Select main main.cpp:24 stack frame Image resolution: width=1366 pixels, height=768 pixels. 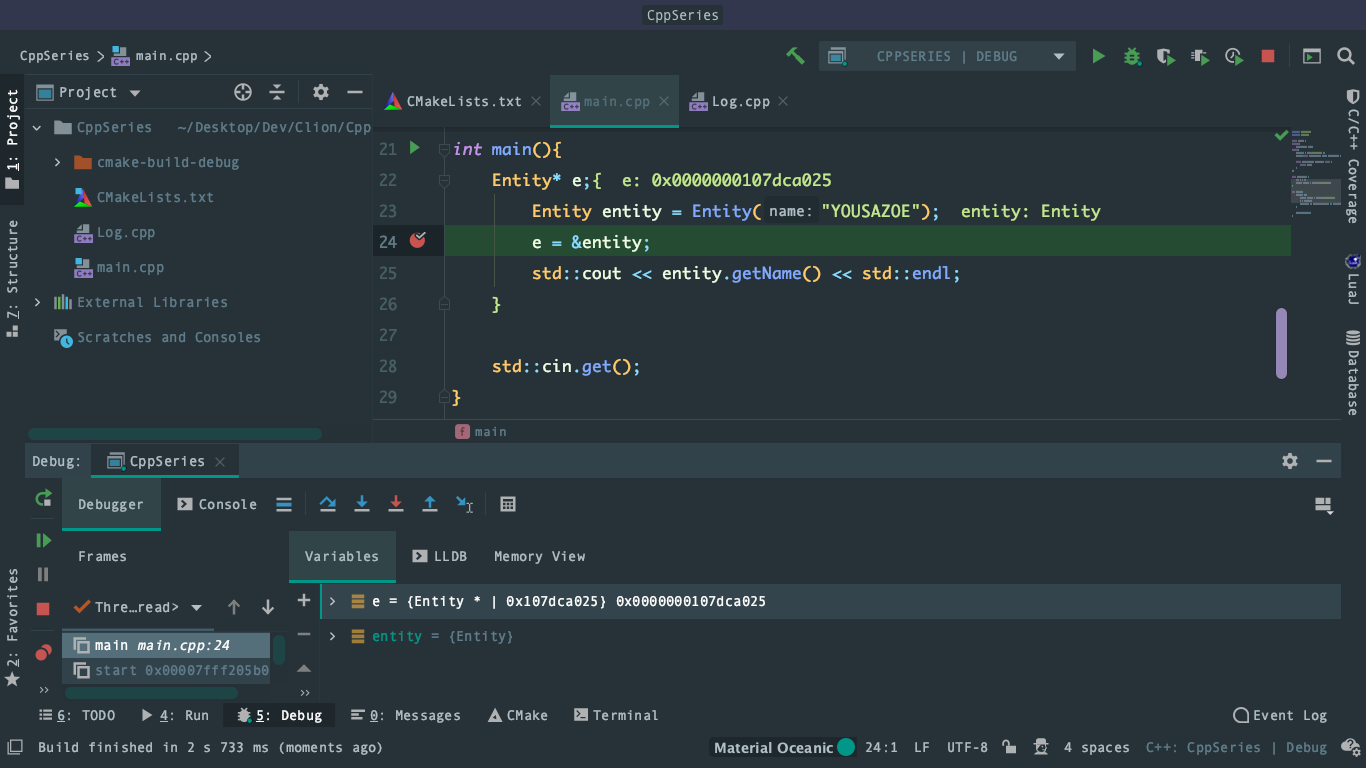coord(166,645)
